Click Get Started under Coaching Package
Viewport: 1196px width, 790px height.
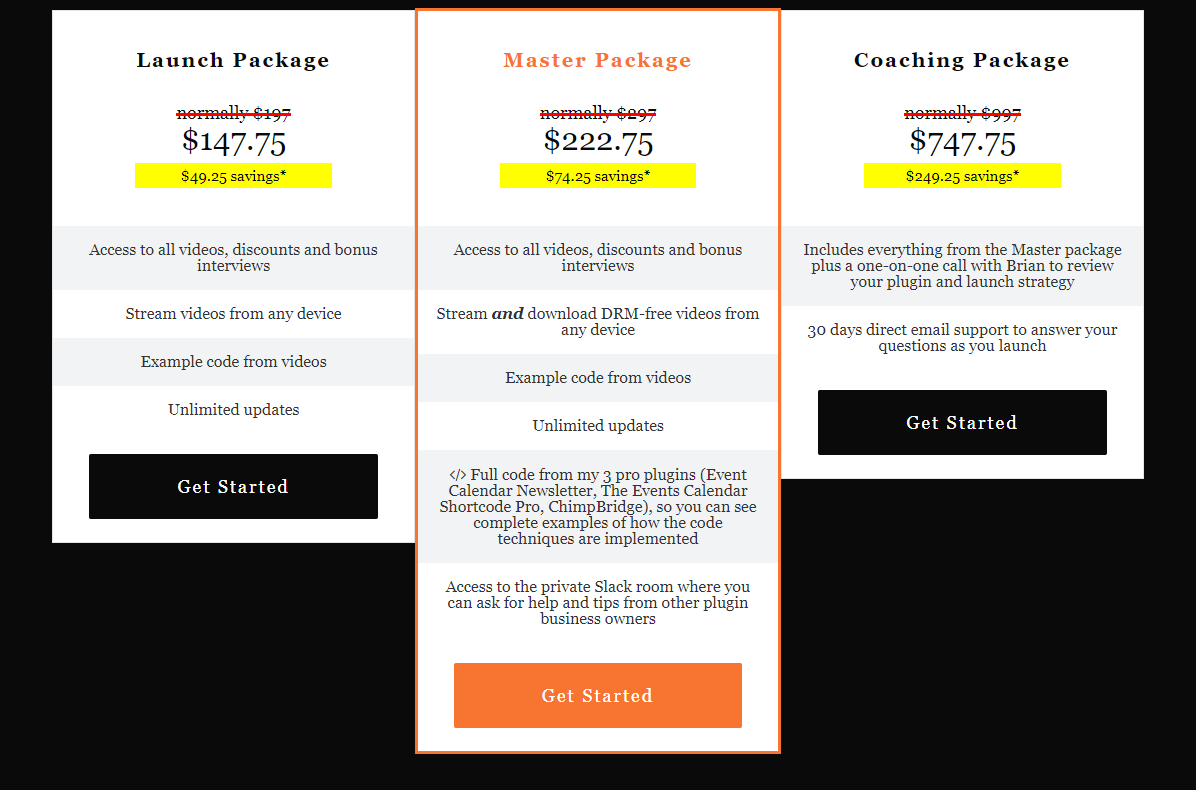coord(962,423)
